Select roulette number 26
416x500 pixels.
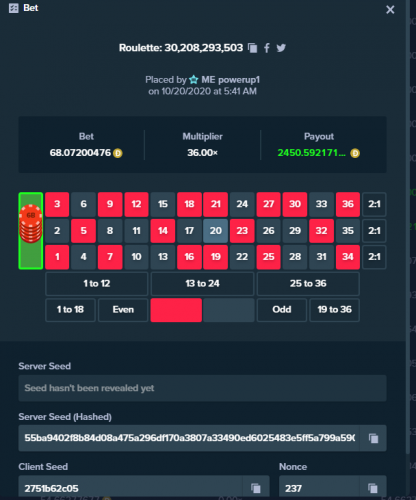pyautogui.click(x=269, y=231)
